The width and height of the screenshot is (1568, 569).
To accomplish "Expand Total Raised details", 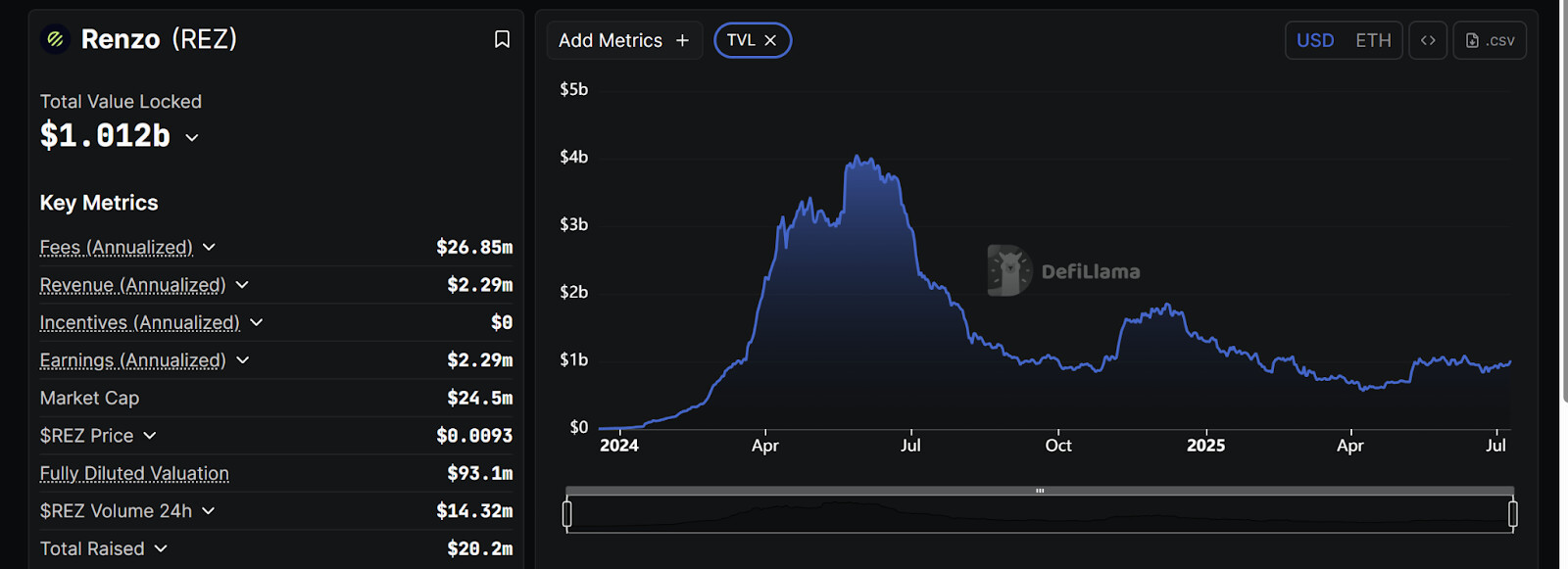I will (x=161, y=548).
